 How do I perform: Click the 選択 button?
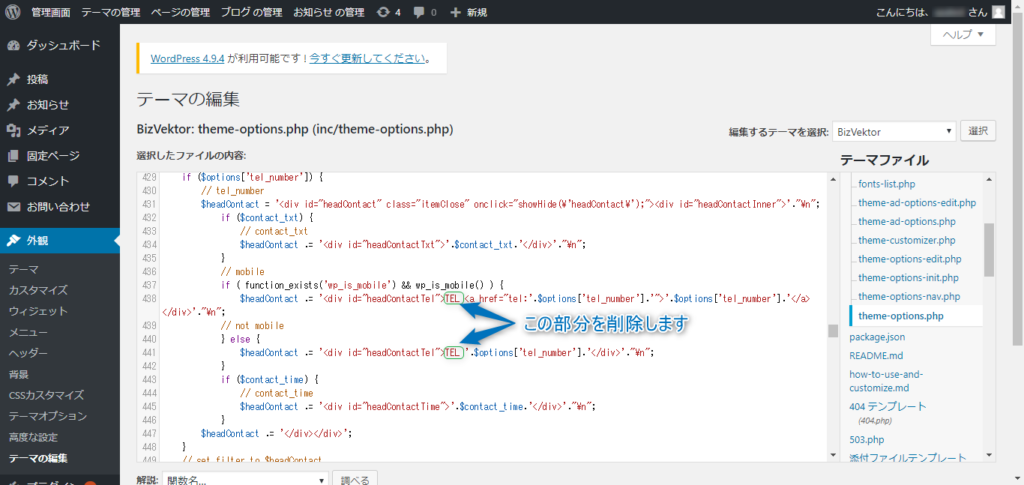[978, 131]
